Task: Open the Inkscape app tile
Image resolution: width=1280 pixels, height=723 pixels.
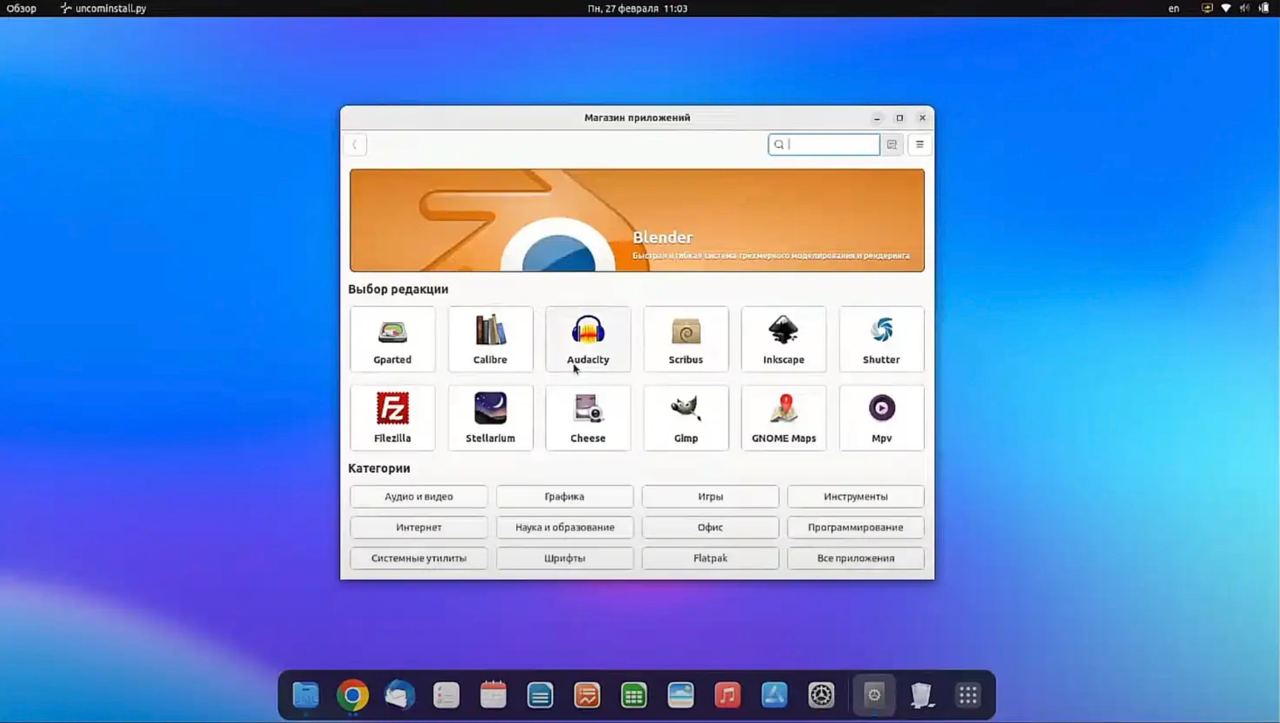Action: coord(784,339)
